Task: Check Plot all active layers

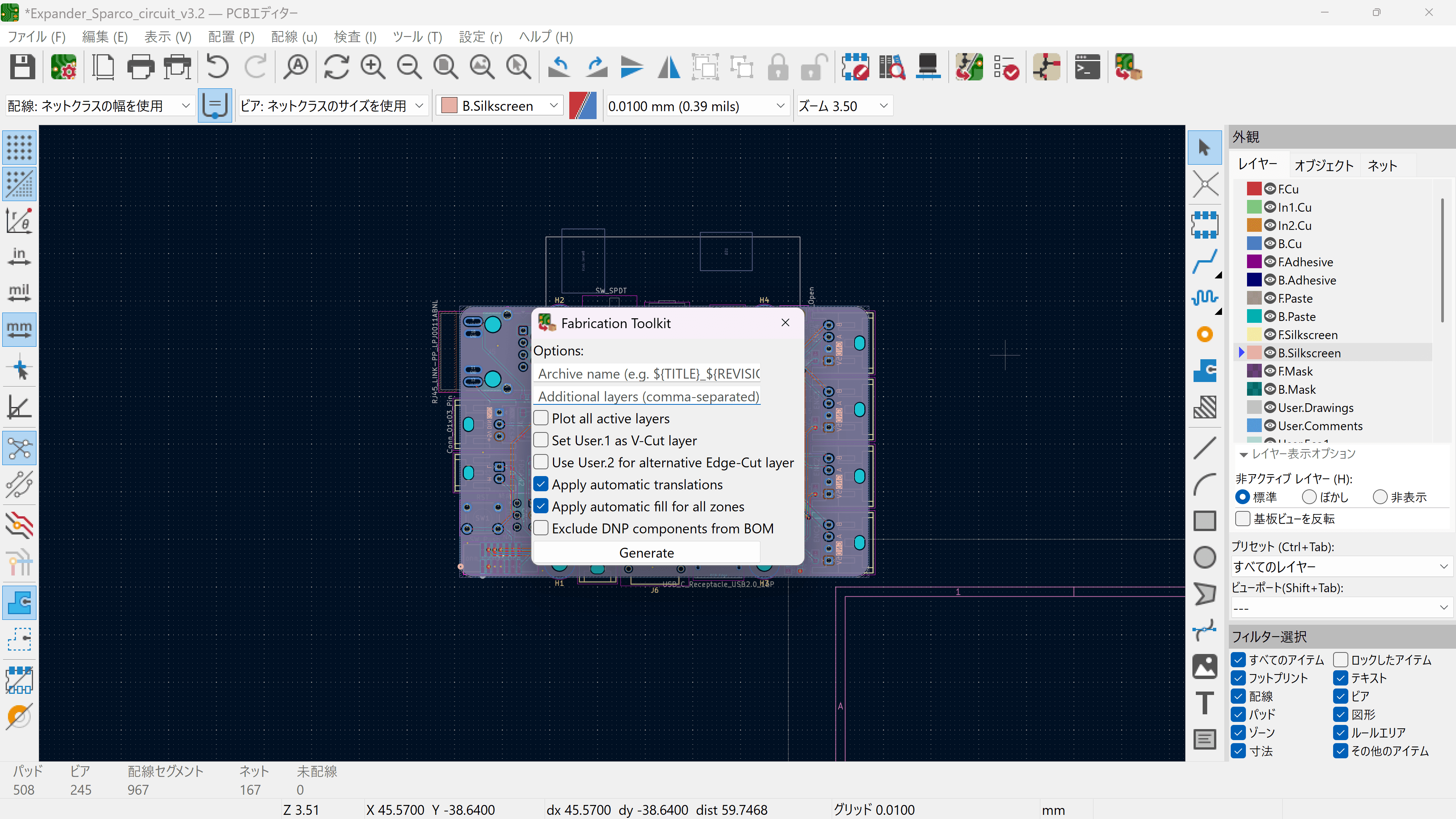Action: pos(541,418)
